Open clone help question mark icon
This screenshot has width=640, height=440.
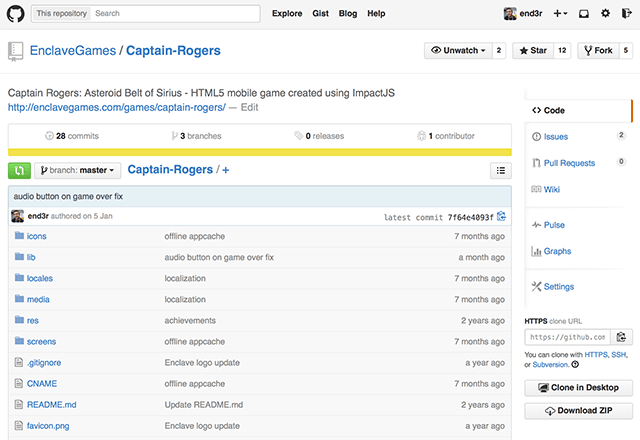coord(575,364)
